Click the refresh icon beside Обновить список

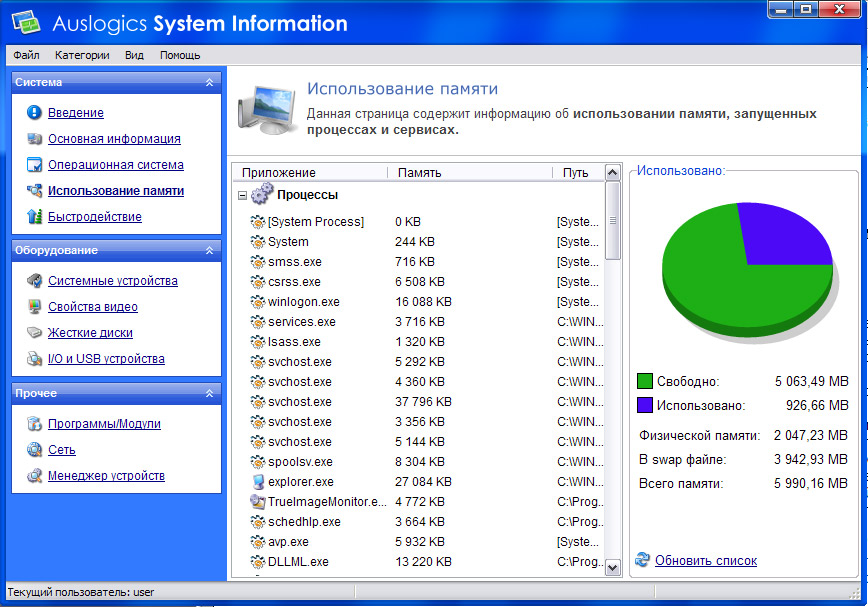tap(642, 559)
